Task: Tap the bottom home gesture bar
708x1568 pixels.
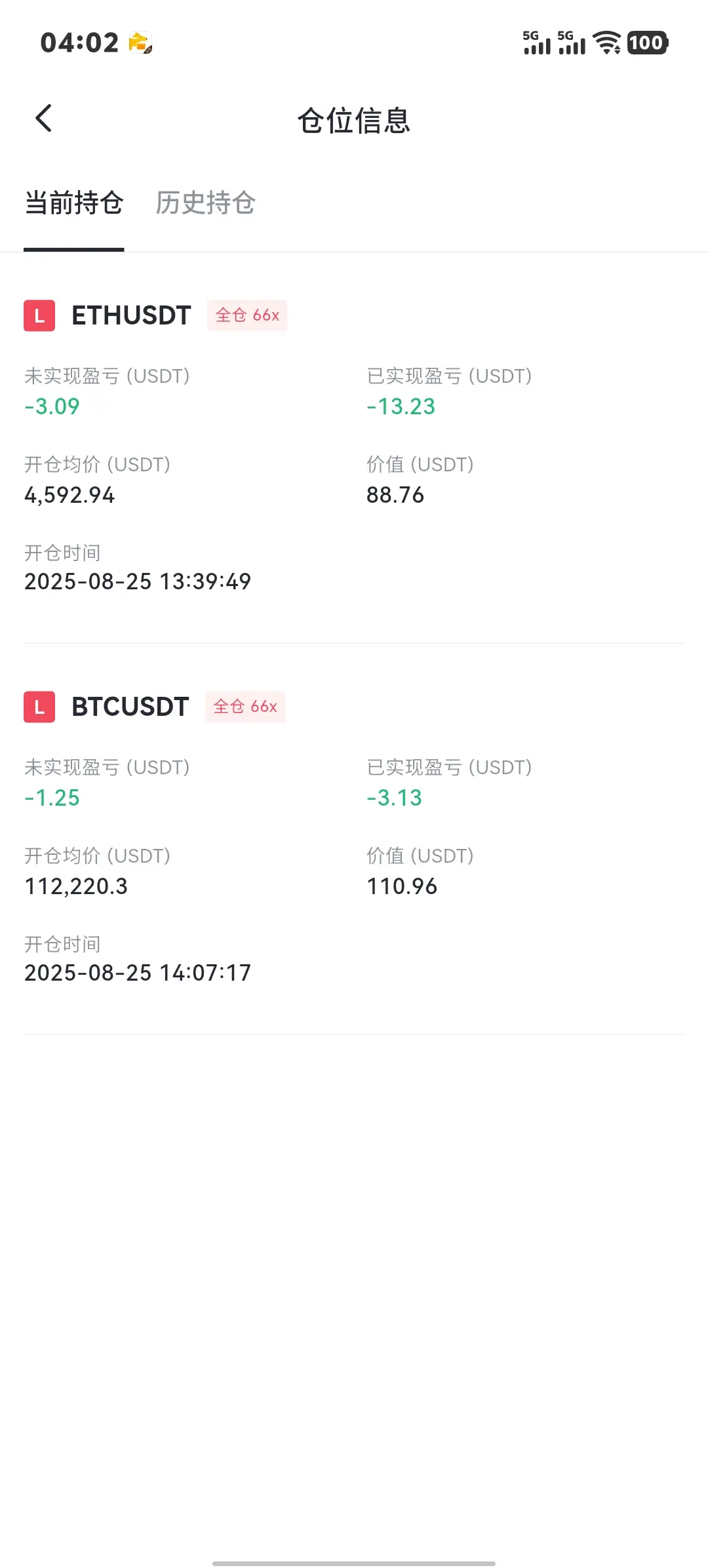Action: coord(354,1545)
